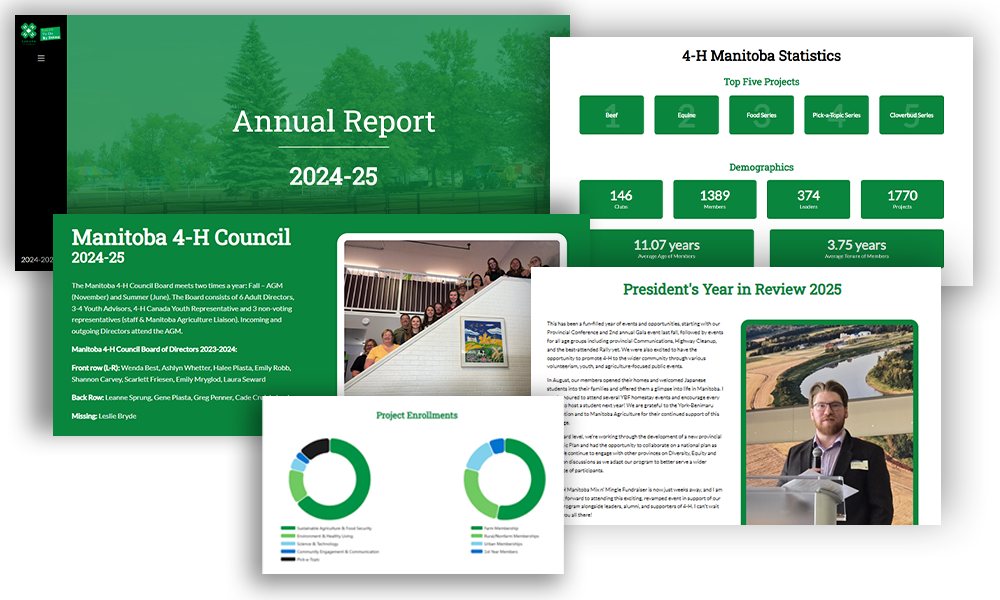Click the Sustainable Agriculture green legend swatch
The width and height of the screenshot is (1000, 600).
click(286, 529)
